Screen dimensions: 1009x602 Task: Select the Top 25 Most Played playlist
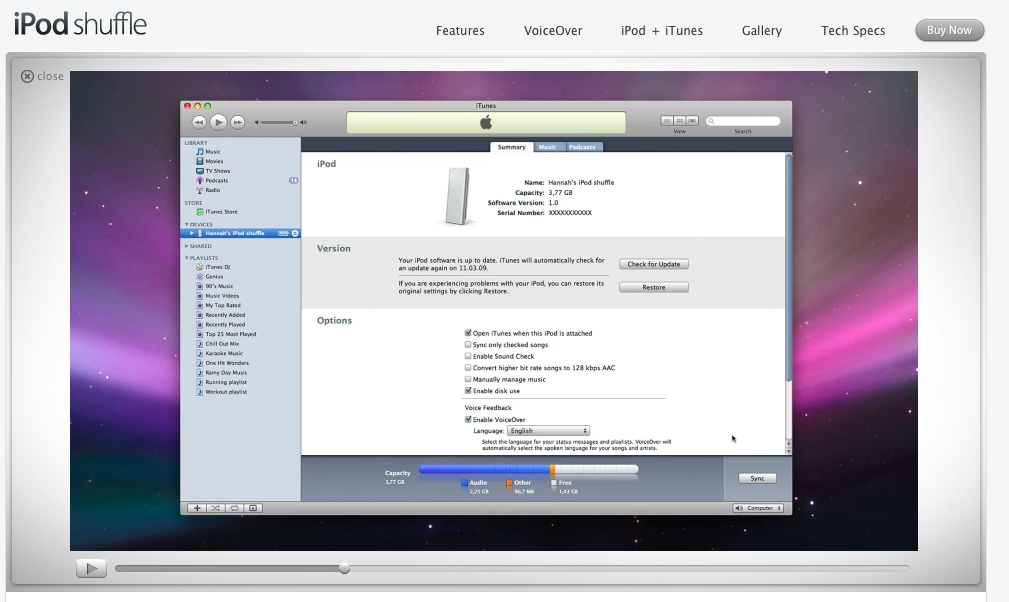pos(230,334)
